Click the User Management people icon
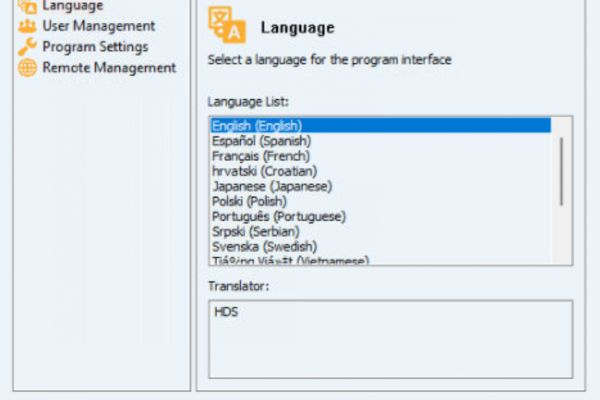The image size is (600, 400). [x=28, y=26]
